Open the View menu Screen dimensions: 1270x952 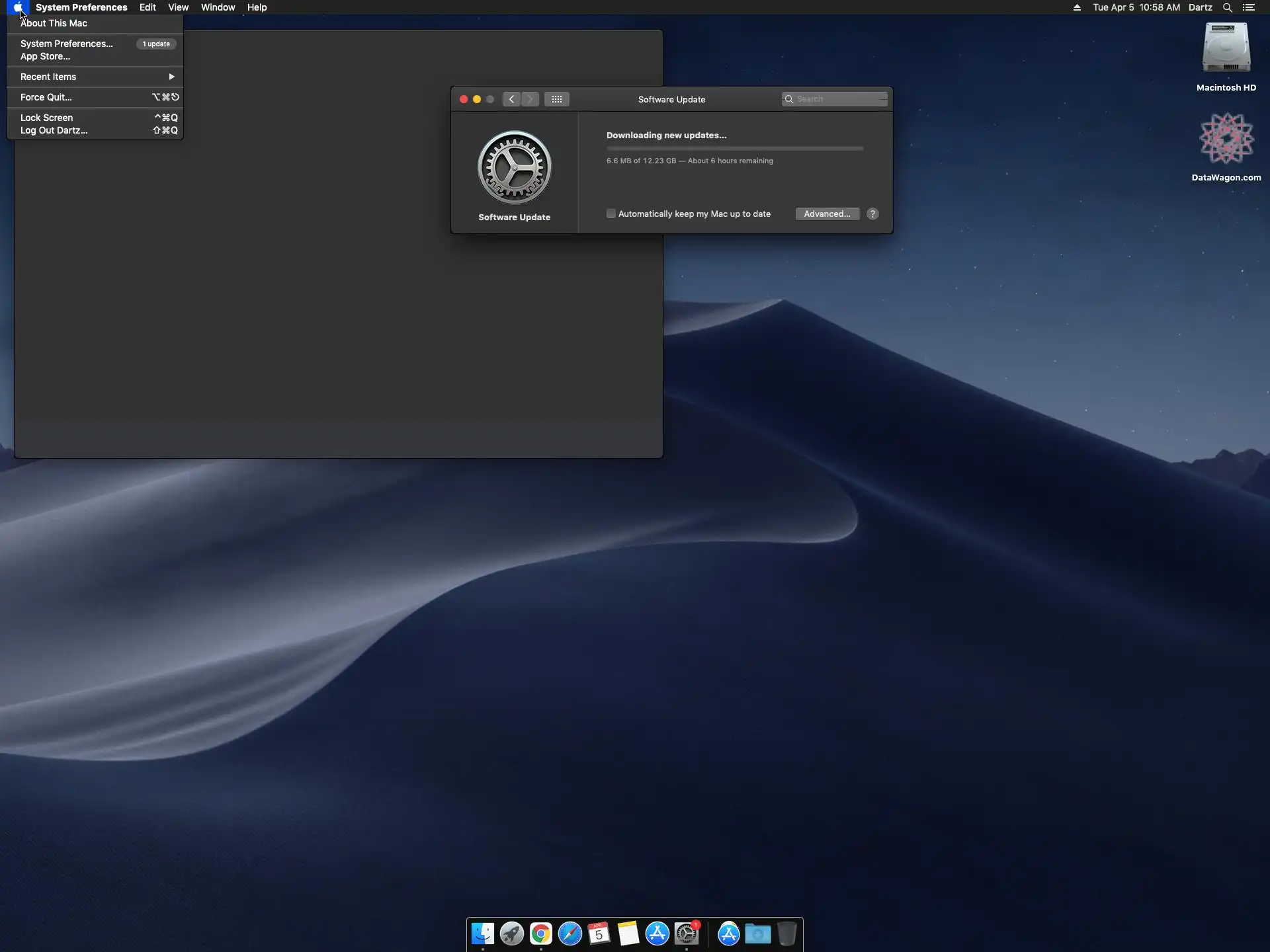click(178, 7)
